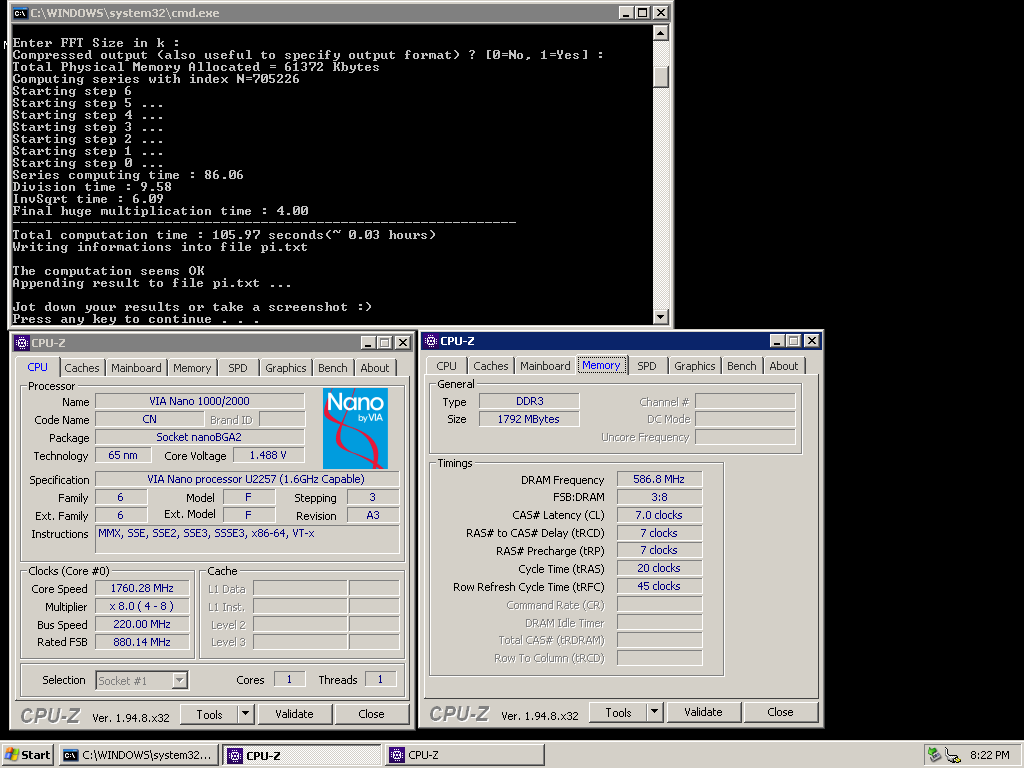Open Memory tab in left CPU-Z window
This screenshot has width=1024, height=768.
click(x=192, y=368)
